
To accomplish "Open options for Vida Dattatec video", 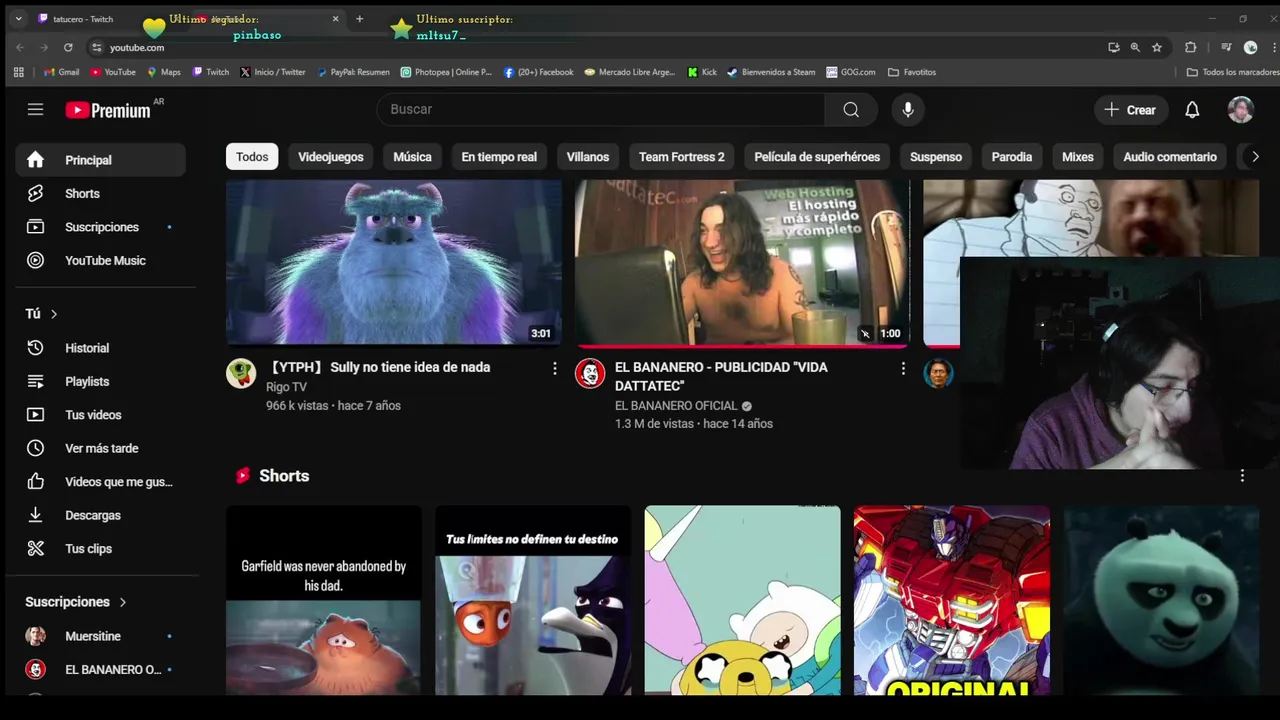I will point(903,369).
